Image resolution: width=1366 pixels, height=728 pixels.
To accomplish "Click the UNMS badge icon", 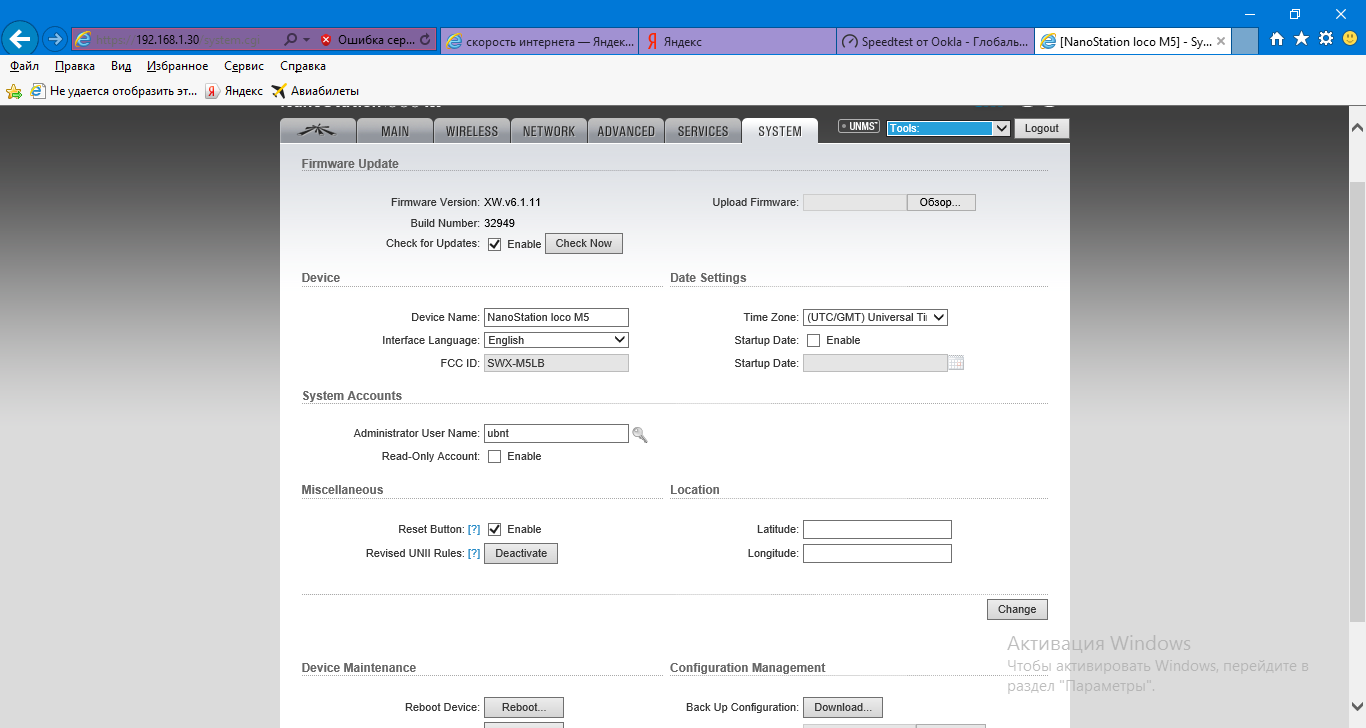I will pyautogui.click(x=858, y=127).
